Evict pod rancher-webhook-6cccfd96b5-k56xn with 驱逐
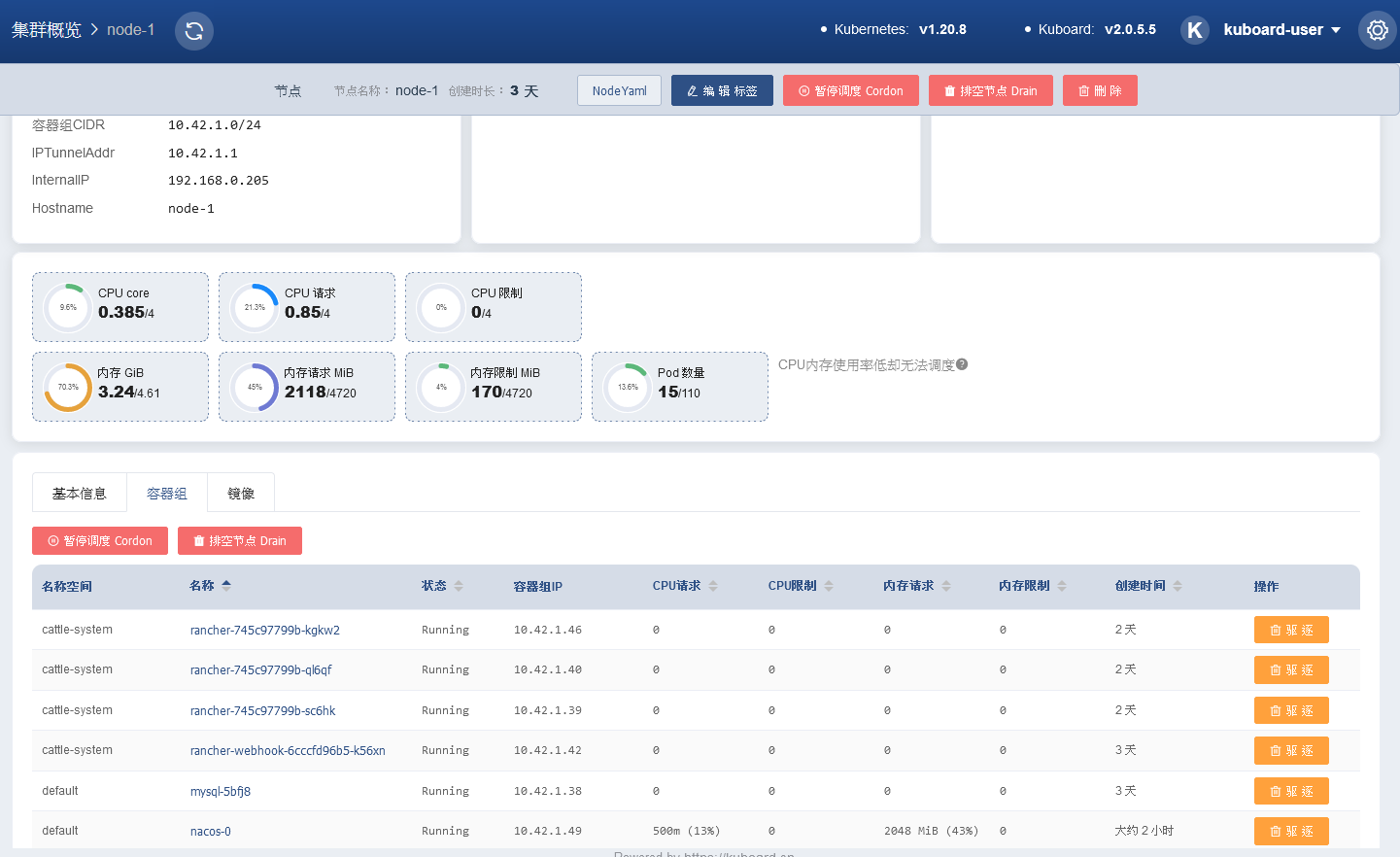The height and width of the screenshot is (857, 1400). 1291,750
